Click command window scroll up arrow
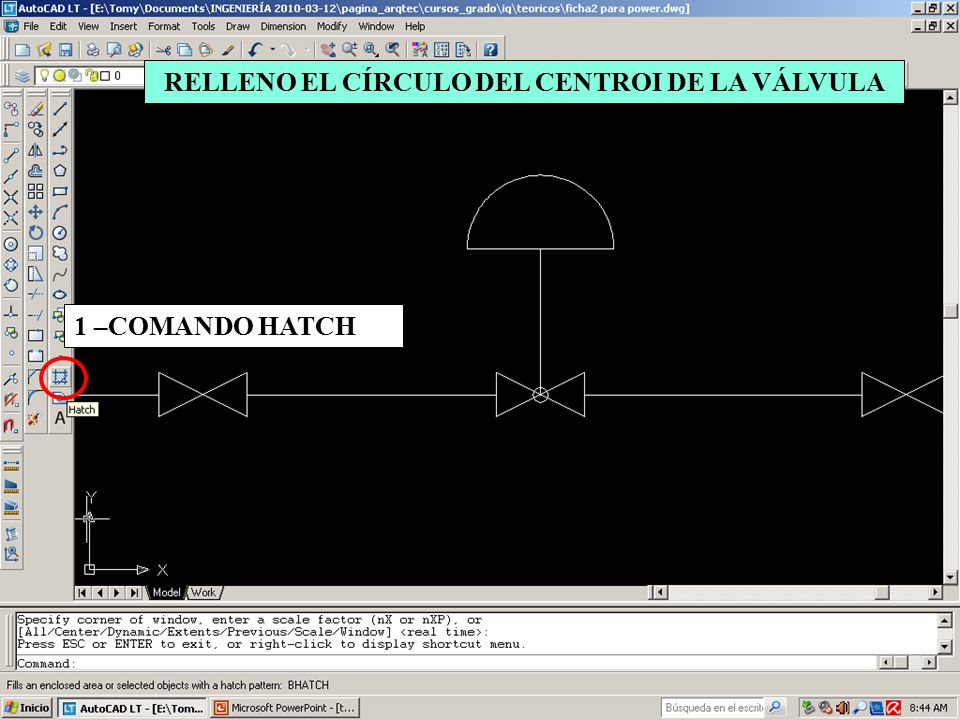 [x=944, y=621]
